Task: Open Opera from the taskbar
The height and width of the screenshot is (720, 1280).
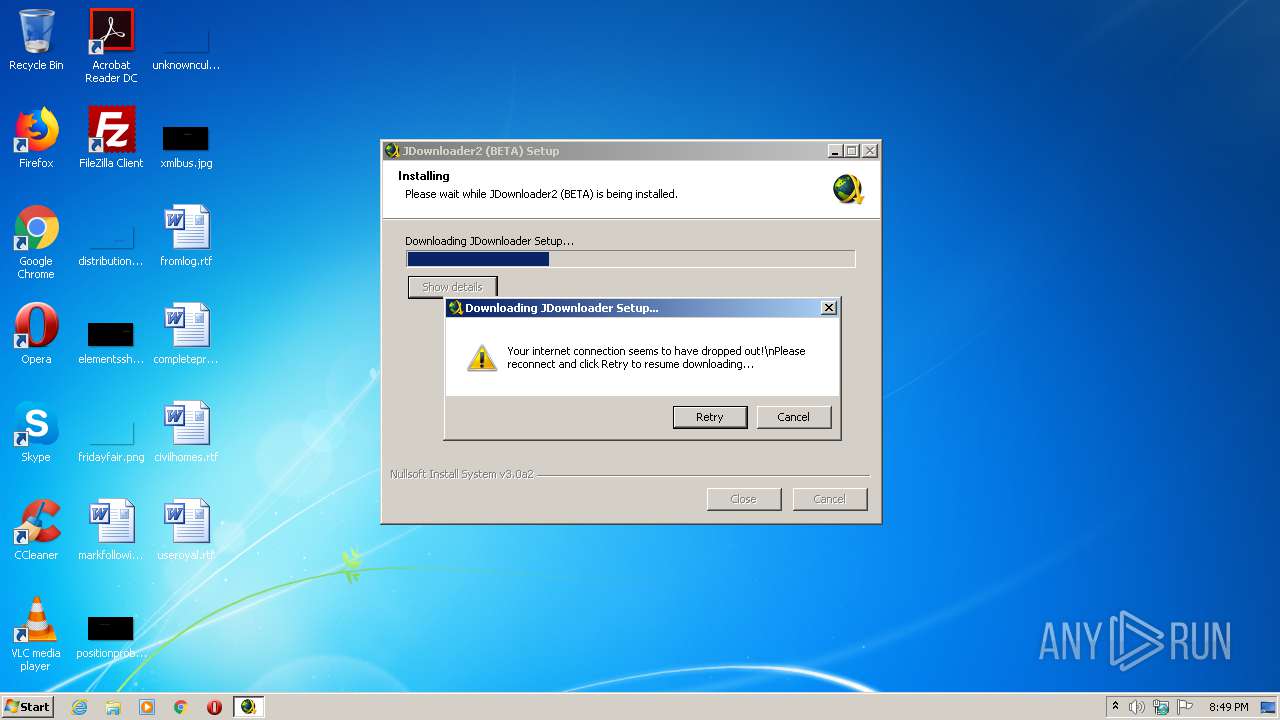Action: coord(214,707)
